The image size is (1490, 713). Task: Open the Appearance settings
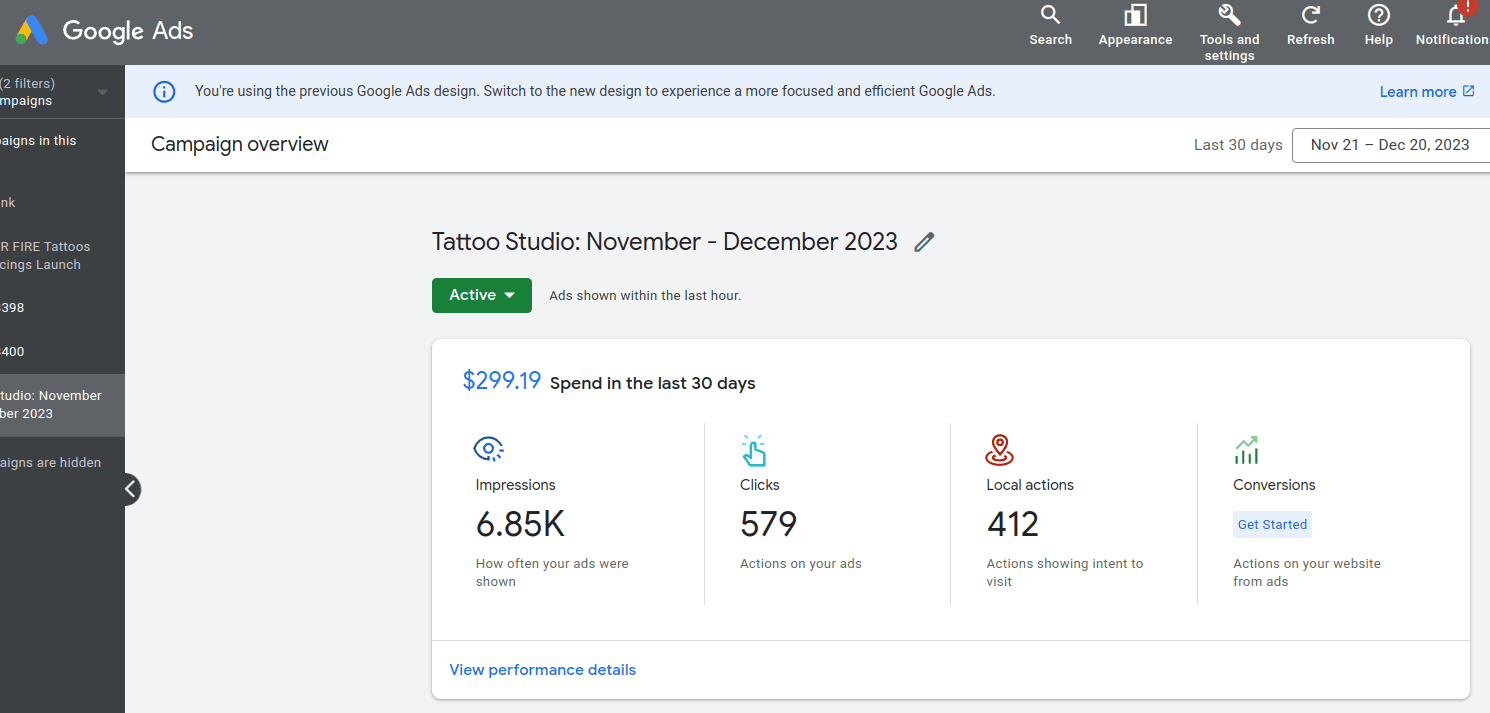(x=1135, y=26)
